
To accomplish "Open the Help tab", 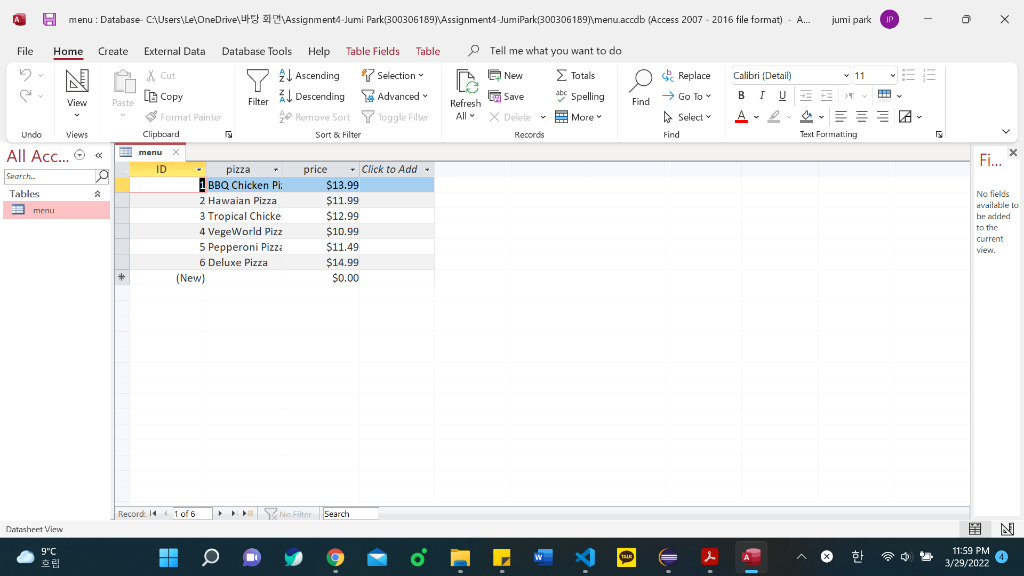I will click(319, 51).
